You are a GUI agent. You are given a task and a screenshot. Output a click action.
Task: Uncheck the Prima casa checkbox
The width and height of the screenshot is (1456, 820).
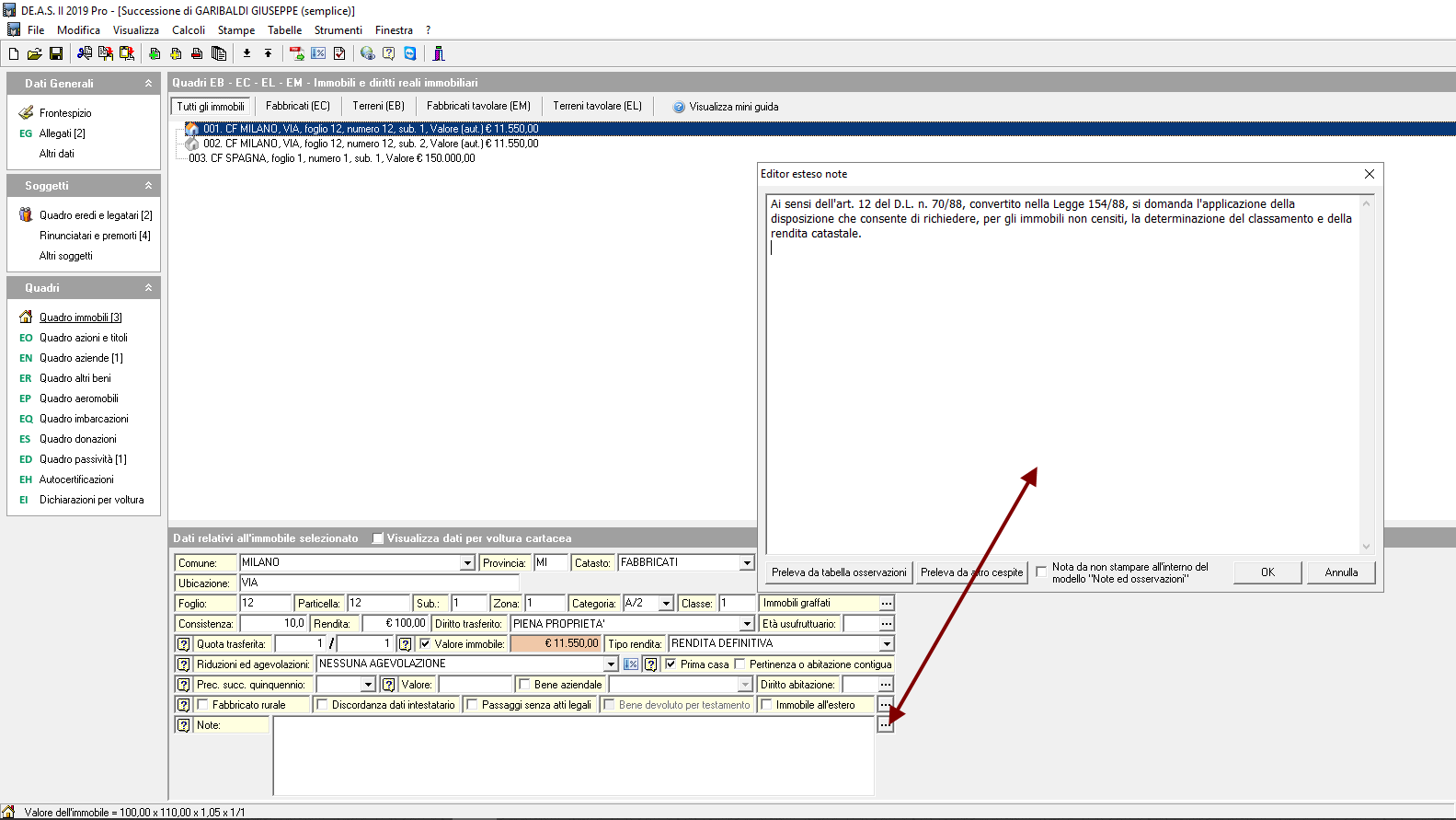click(x=671, y=664)
